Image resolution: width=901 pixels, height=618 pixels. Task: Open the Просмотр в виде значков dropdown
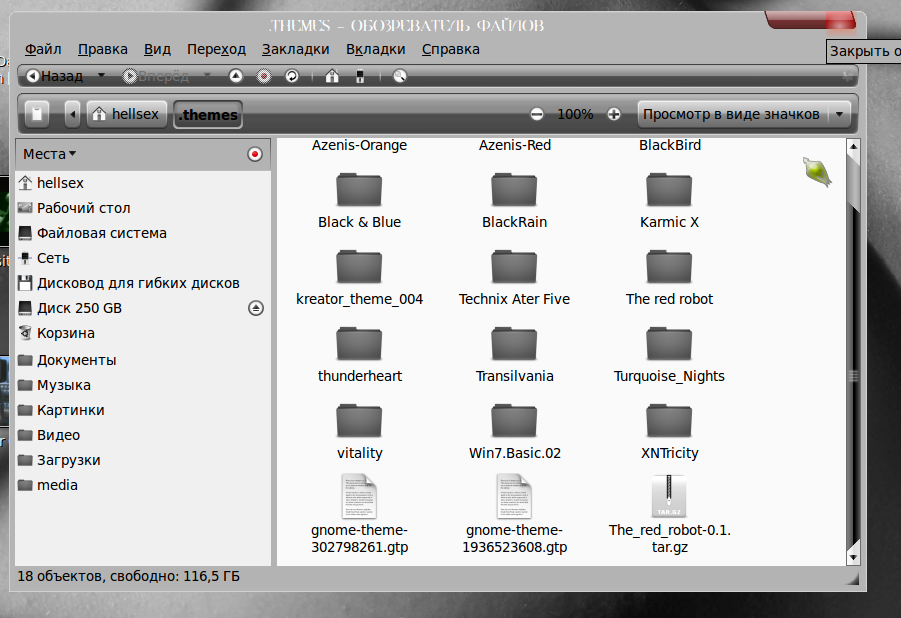(743, 114)
